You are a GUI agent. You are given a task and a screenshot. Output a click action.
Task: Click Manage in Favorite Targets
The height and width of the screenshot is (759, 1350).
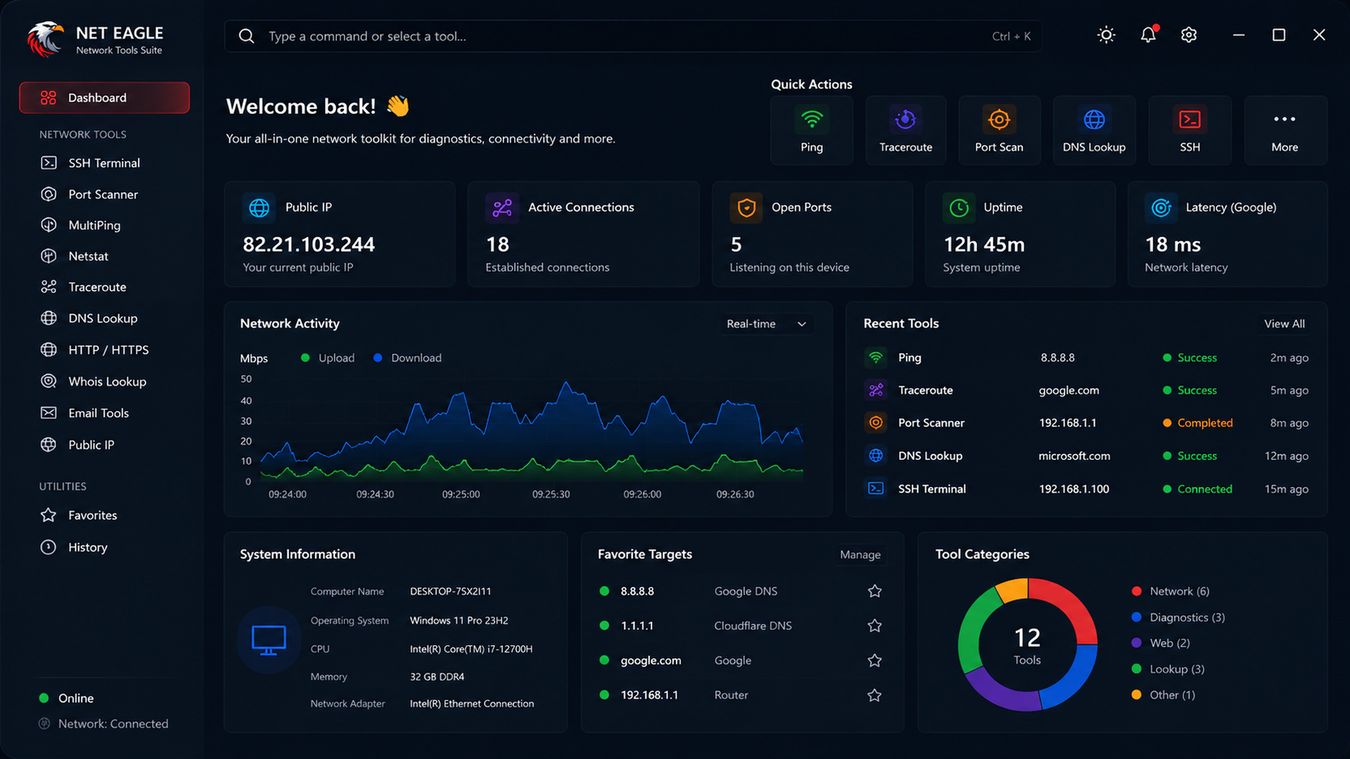point(860,555)
